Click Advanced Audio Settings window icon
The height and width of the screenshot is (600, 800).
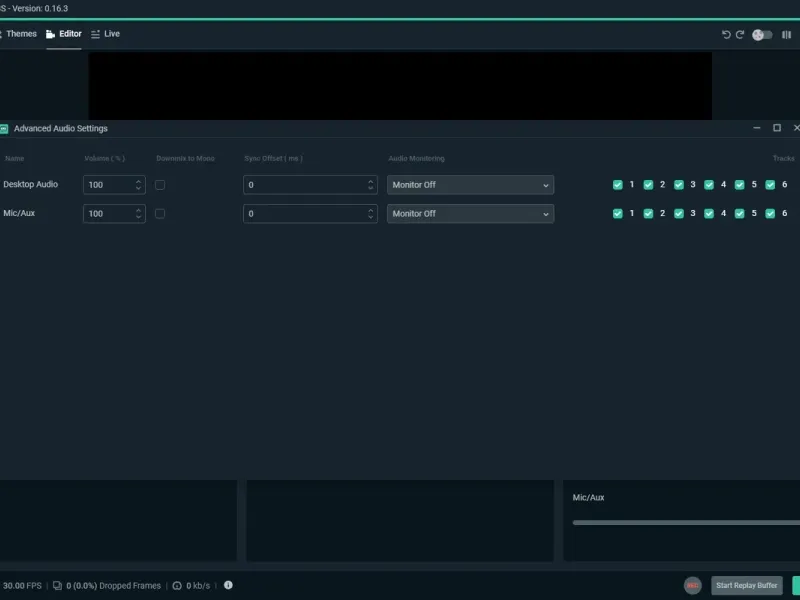[x=4, y=129]
